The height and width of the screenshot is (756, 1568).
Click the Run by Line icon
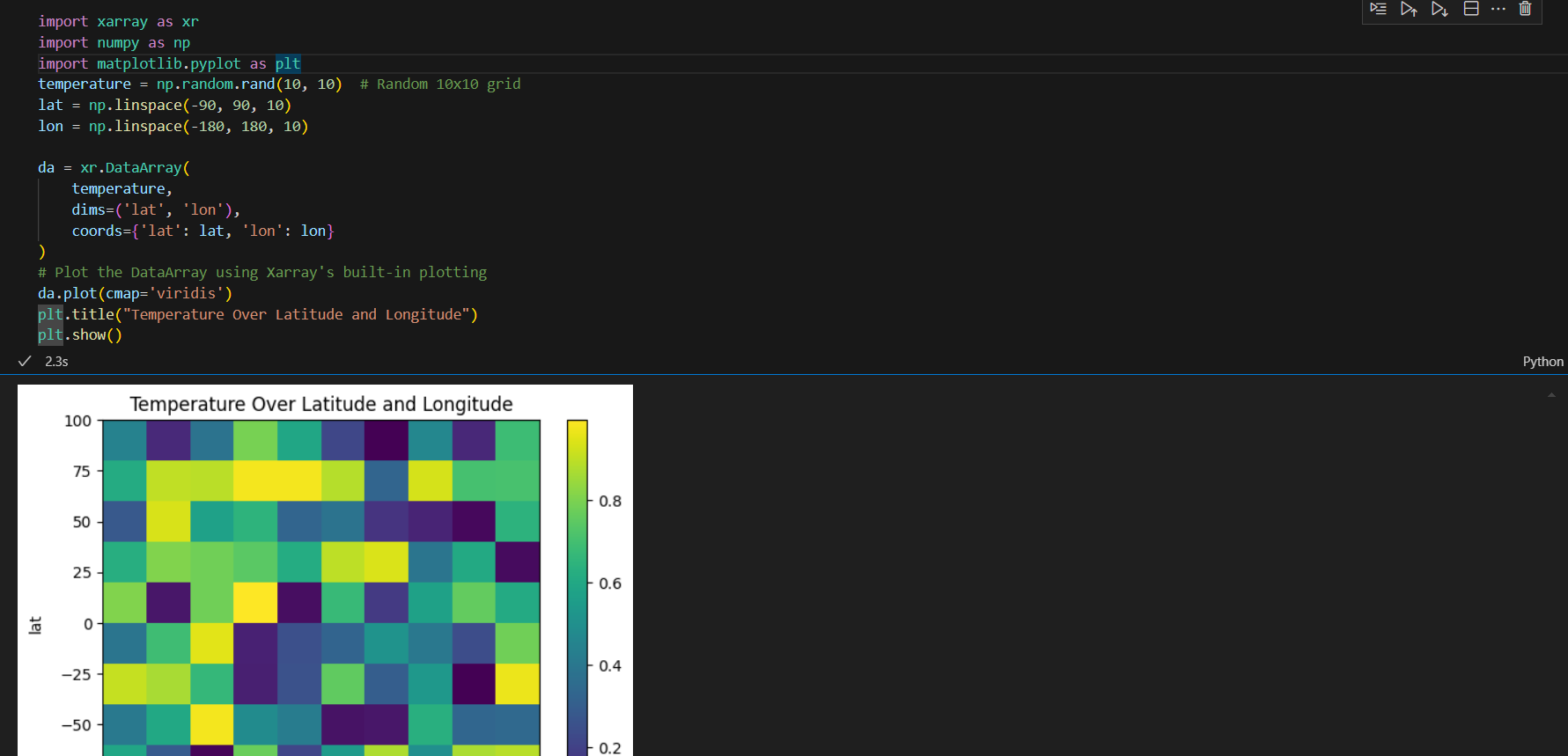click(x=1379, y=9)
